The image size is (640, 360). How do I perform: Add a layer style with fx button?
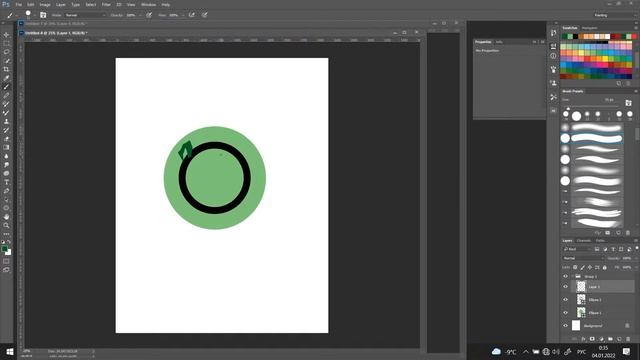tap(583, 339)
